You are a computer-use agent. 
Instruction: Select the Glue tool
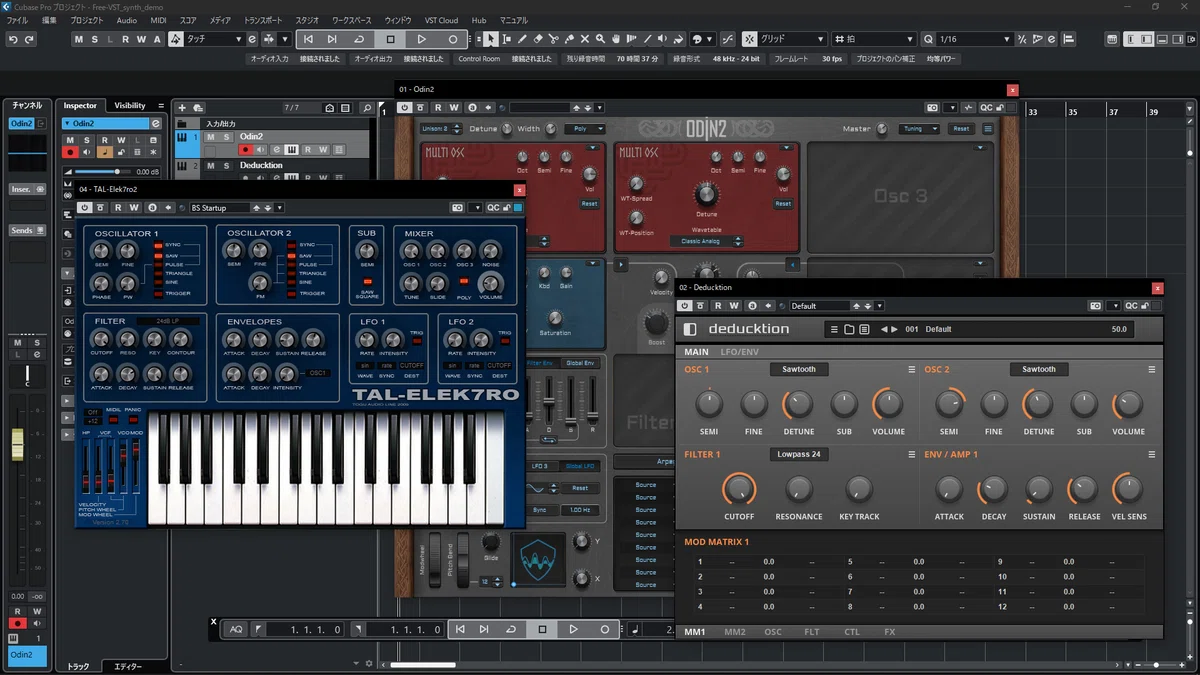(x=569, y=39)
